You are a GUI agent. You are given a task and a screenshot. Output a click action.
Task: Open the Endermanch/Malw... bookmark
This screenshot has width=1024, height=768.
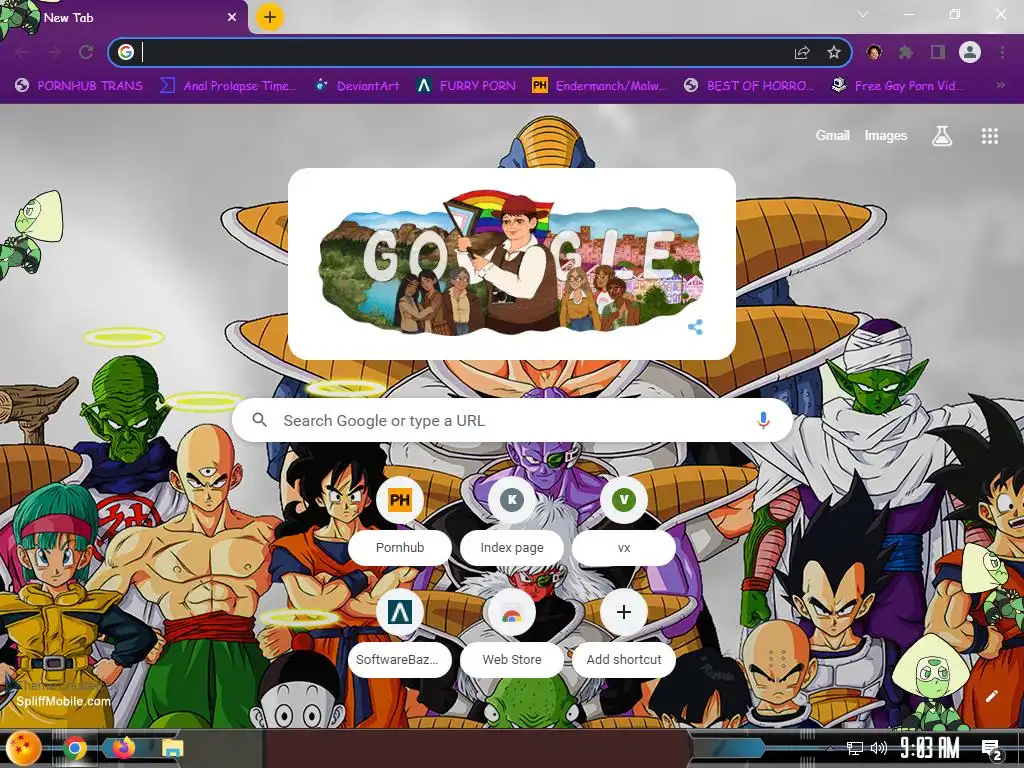(x=600, y=86)
